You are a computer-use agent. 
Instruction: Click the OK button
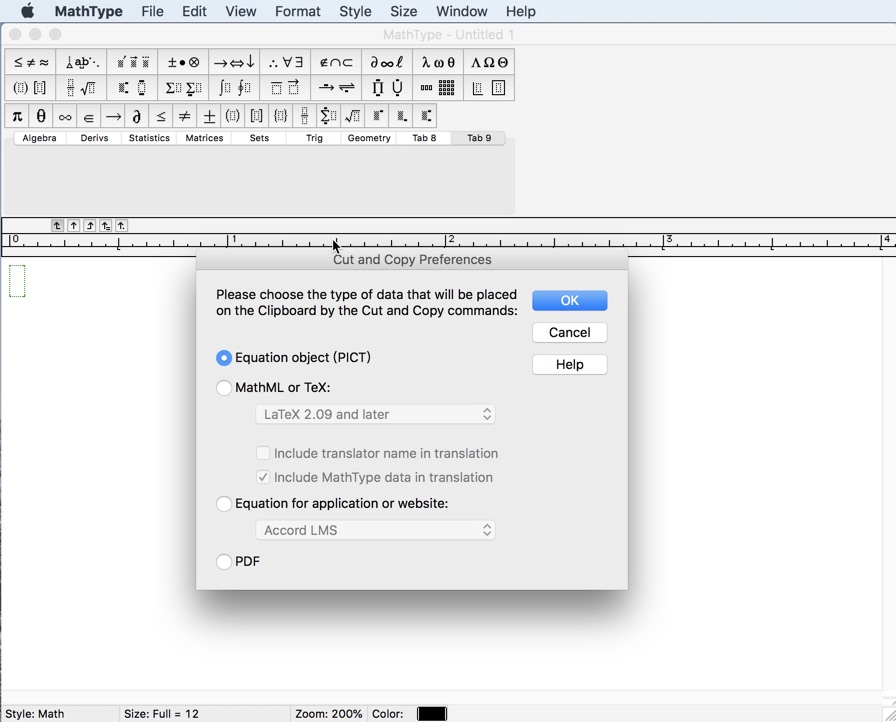569,300
